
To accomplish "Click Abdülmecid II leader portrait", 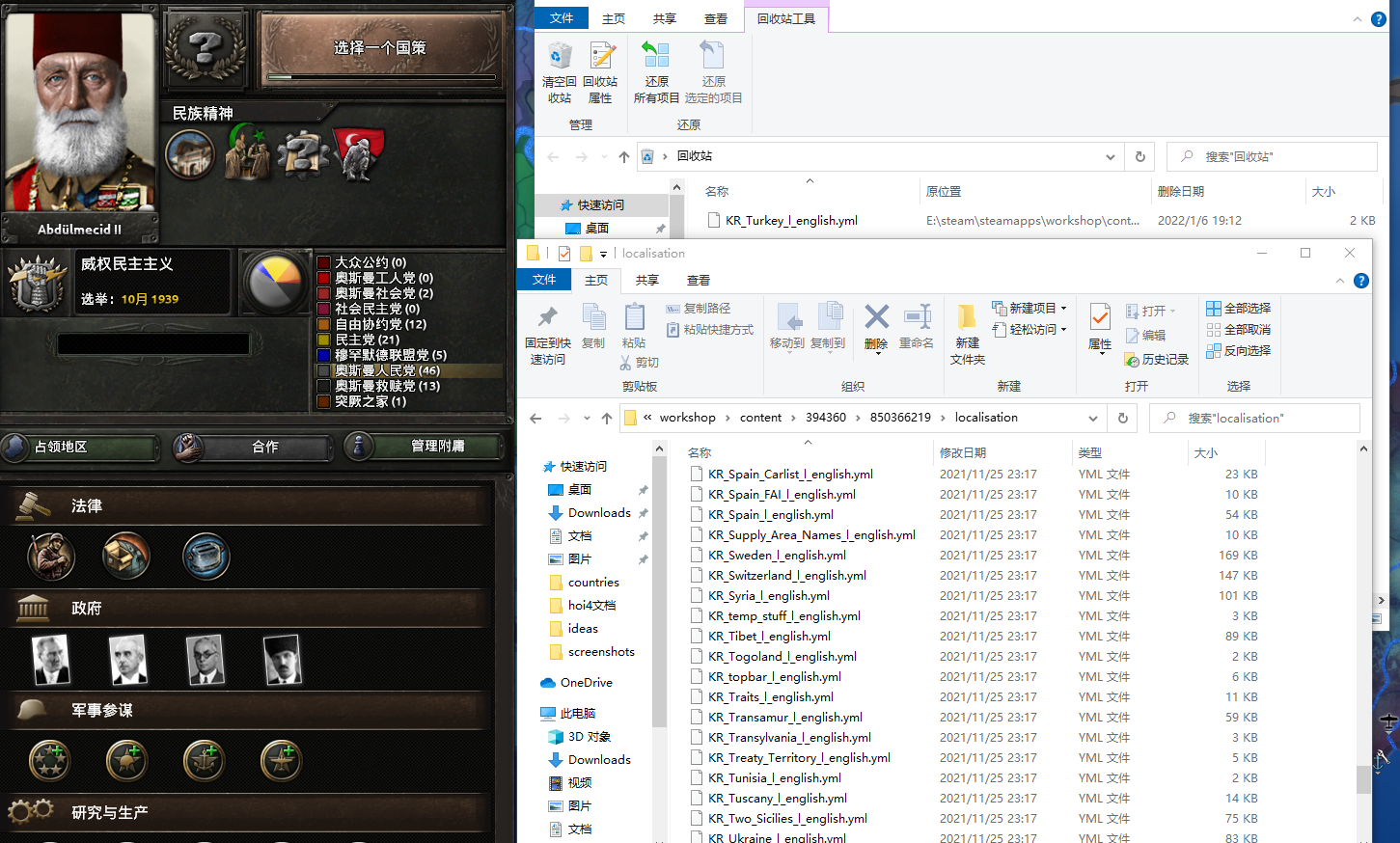I will tap(80, 111).
